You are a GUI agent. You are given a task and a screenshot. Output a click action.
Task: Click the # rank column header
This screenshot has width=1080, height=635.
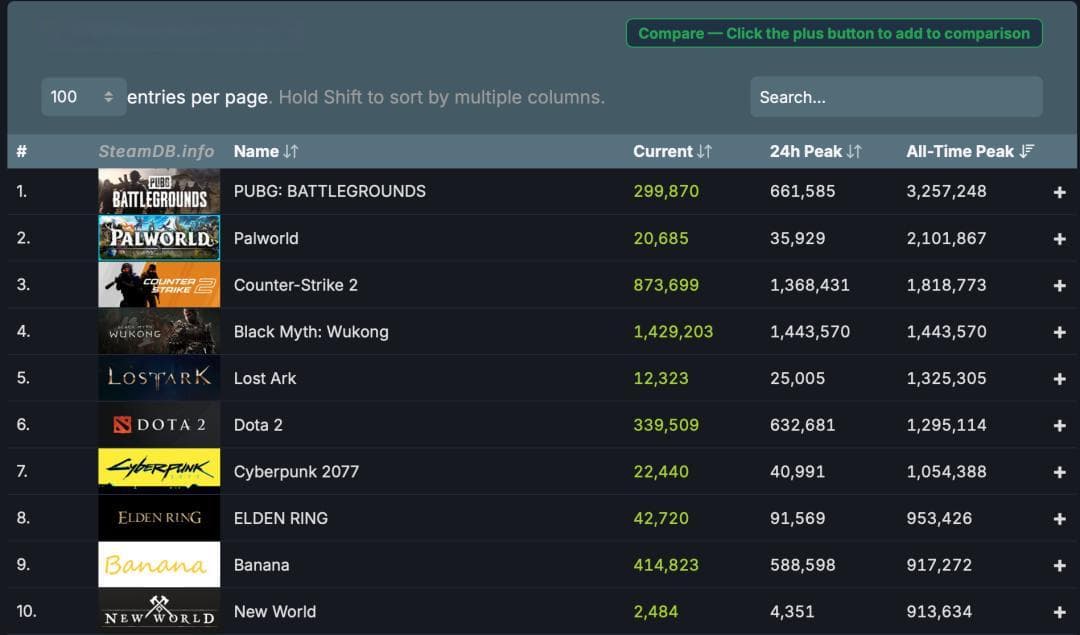tap(21, 152)
